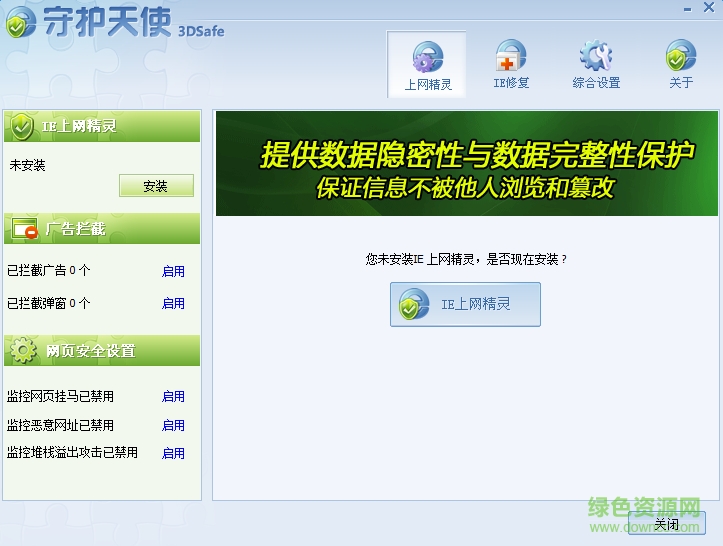Click the green shield logo in title bar
This screenshot has height=546, width=723.
coord(18,22)
